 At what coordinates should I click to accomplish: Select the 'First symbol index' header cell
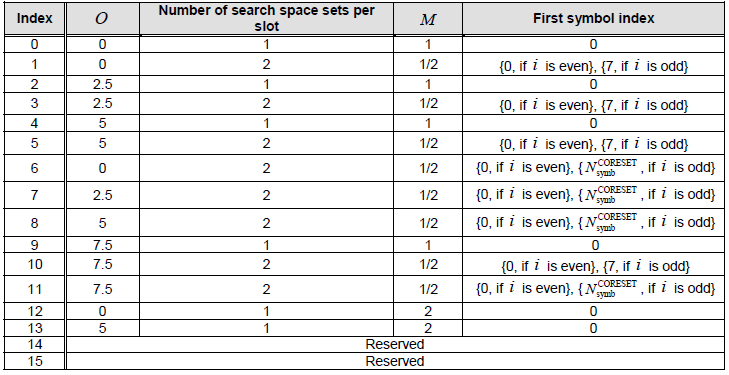tap(593, 19)
